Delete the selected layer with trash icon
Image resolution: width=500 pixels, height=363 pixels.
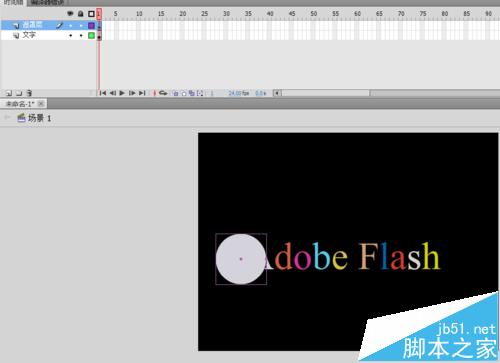[29, 93]
